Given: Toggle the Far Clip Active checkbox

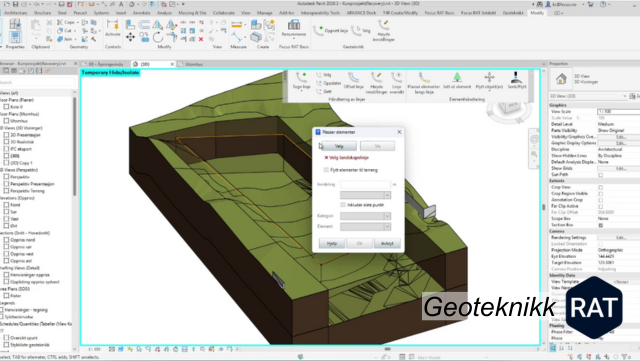Looking at the screenshot, I should coord(600,206).
